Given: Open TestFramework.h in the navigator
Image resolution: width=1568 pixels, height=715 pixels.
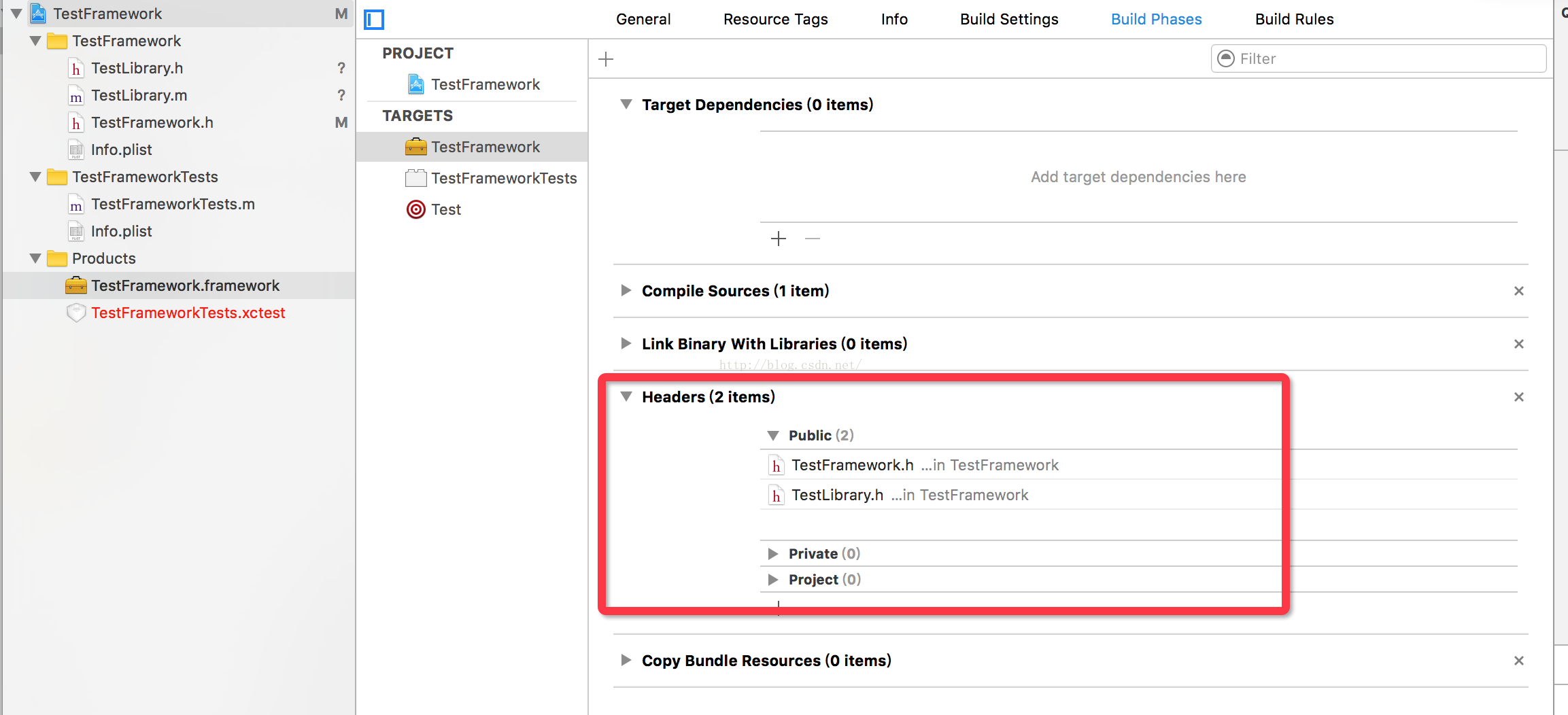Looking at the screenshot, I should [152, 122].
